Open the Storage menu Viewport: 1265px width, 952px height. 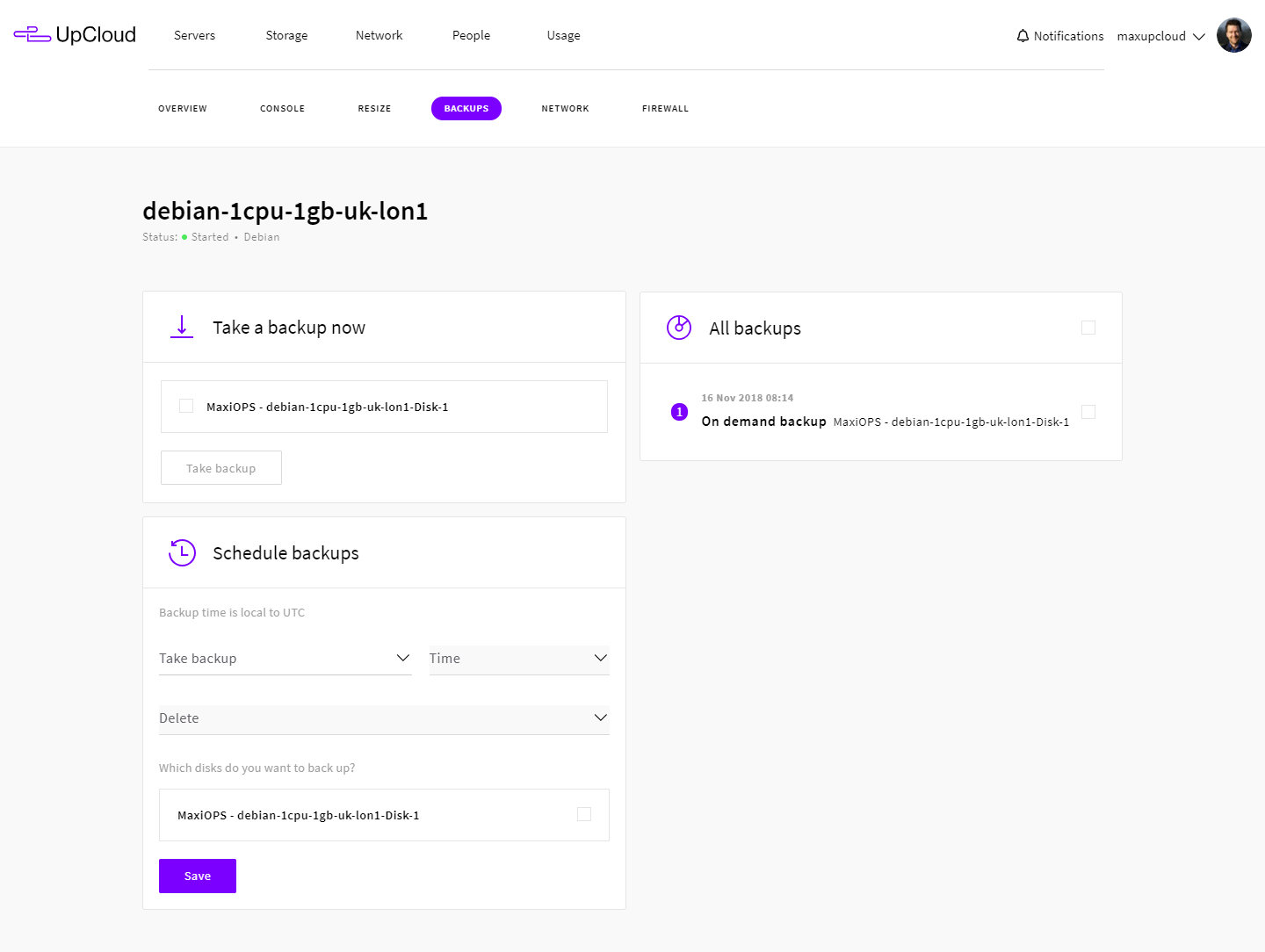tap(286, 36)
